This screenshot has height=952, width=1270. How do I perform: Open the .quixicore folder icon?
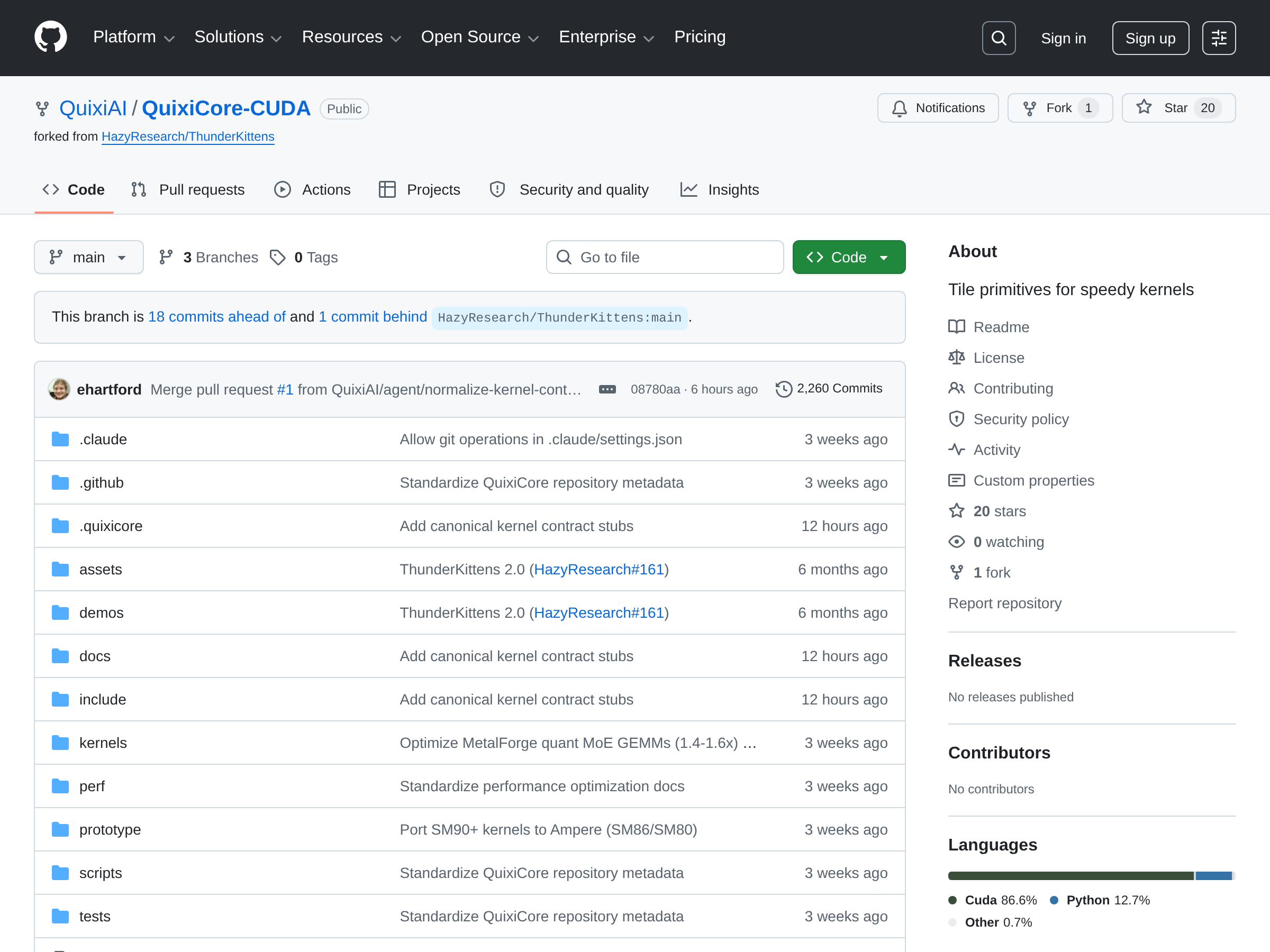[x=60, y=526]
